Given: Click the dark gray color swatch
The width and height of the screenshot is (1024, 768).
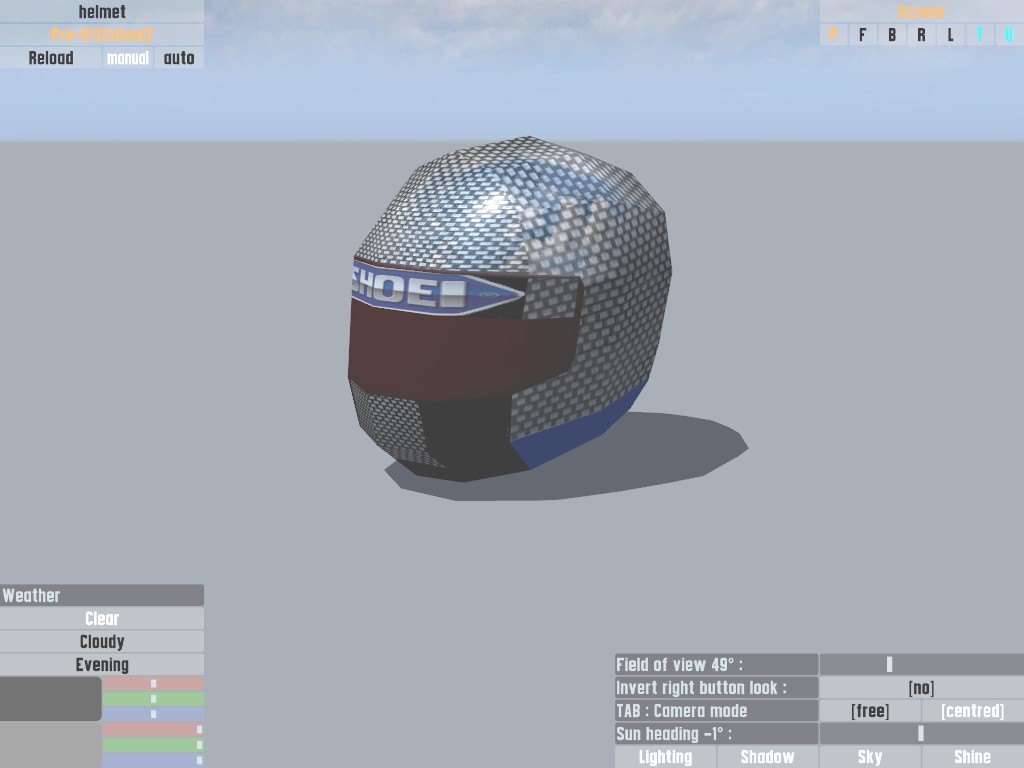Looking at the screenshot, I should [50, 699].
